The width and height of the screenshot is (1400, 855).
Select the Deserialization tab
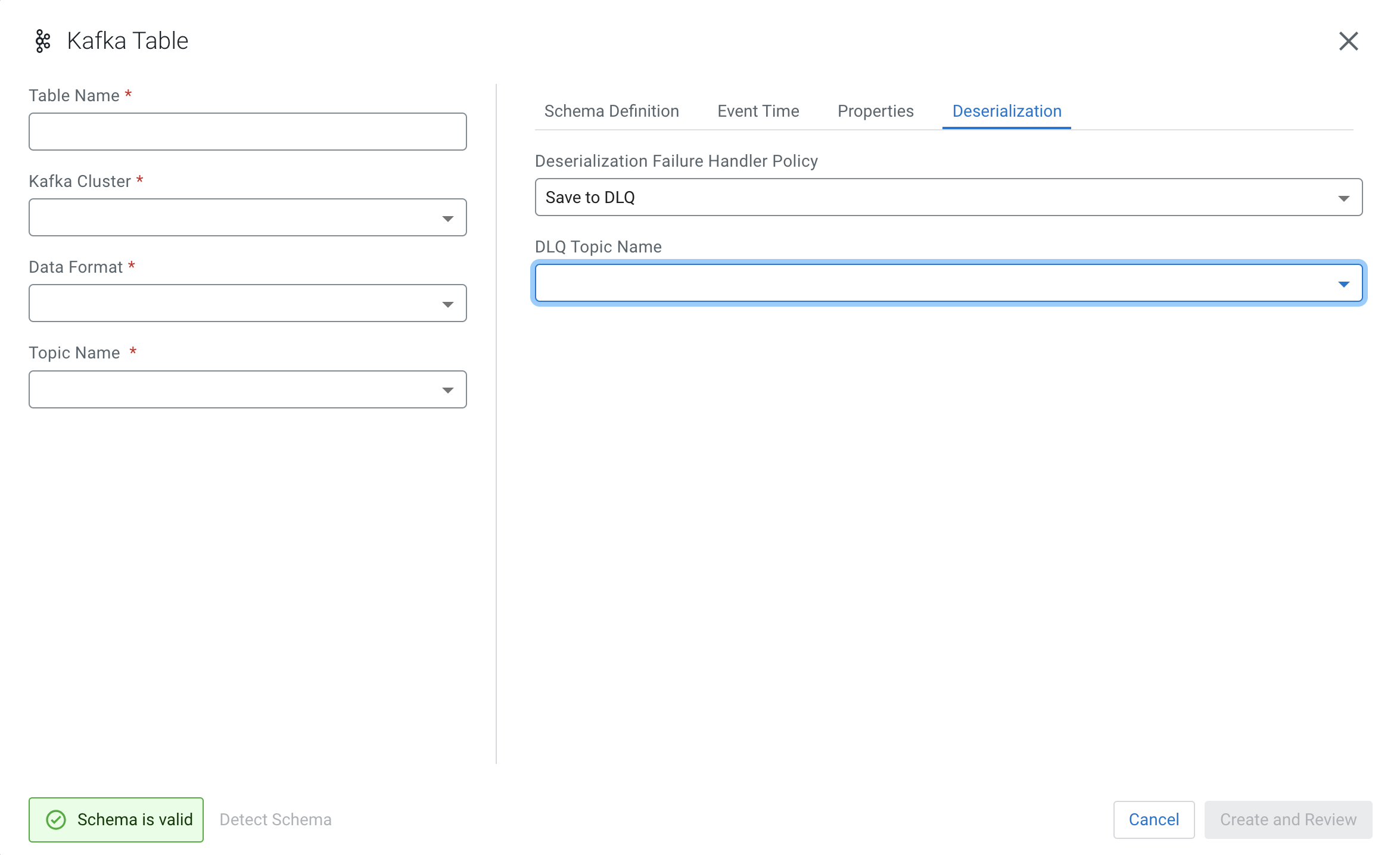coord(1006,111)
